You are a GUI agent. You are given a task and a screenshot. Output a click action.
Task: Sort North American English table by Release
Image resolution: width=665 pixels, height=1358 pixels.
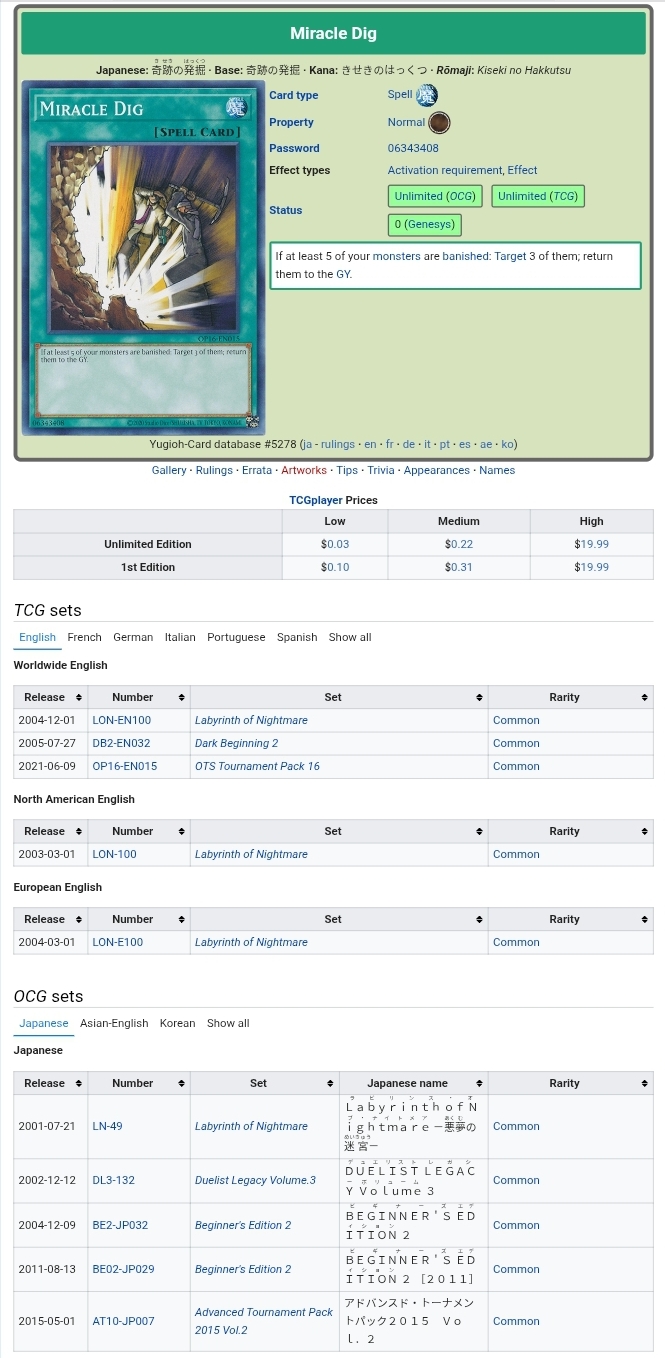pyautogui.click(x=51, y=831)
